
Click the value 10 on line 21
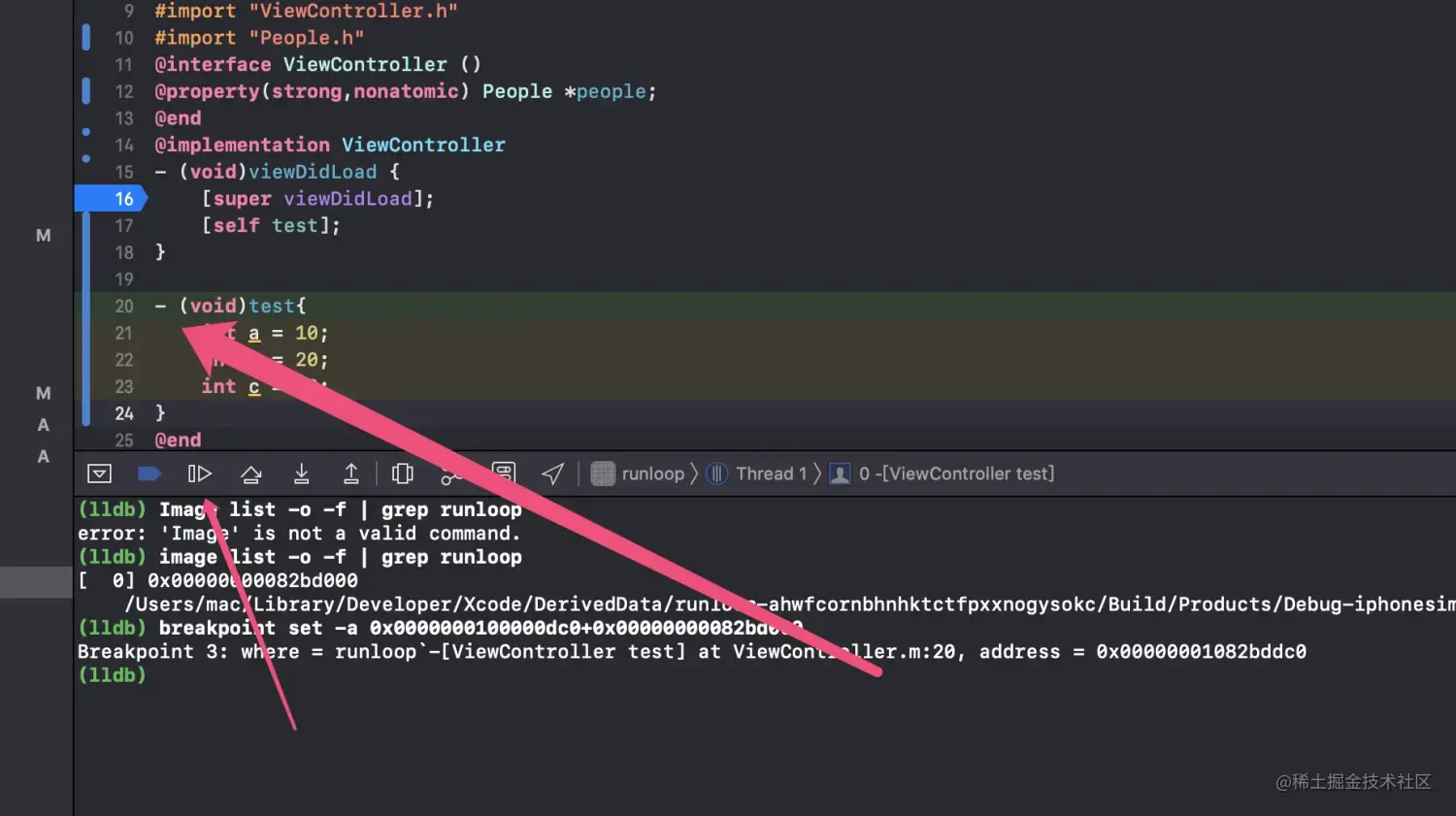(307, 333)
